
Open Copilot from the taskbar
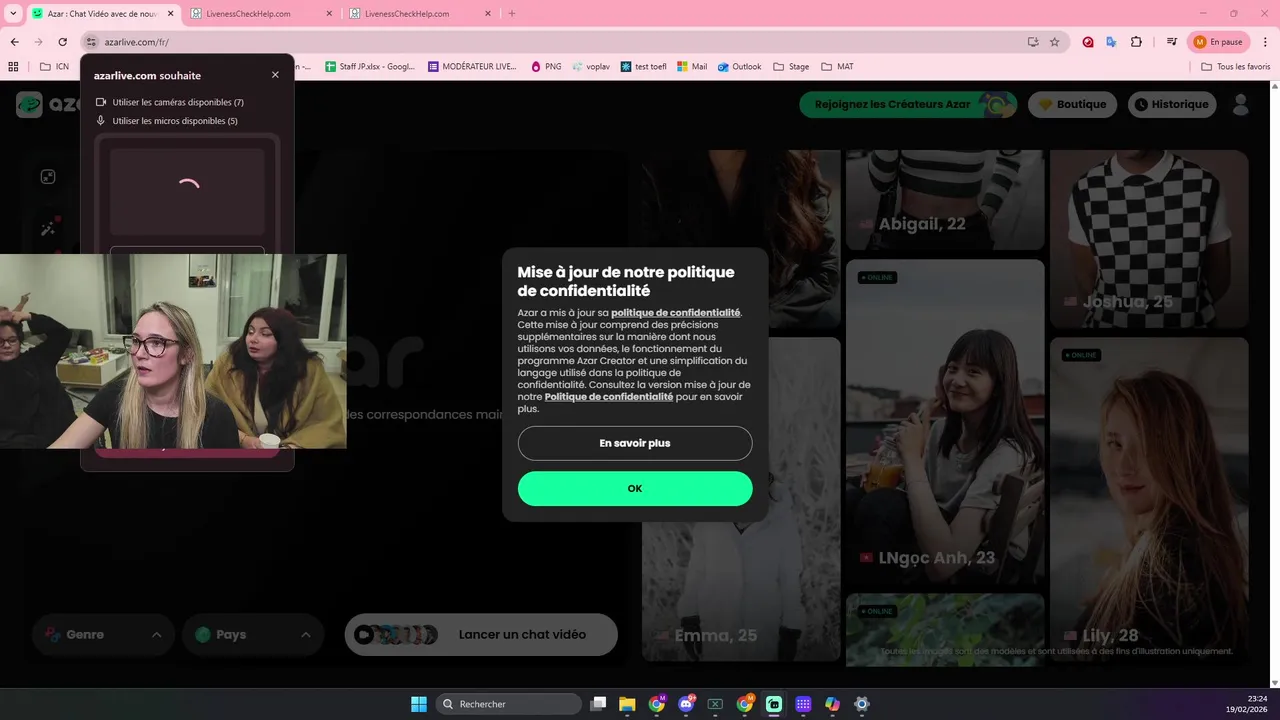(x=832, y=704)
